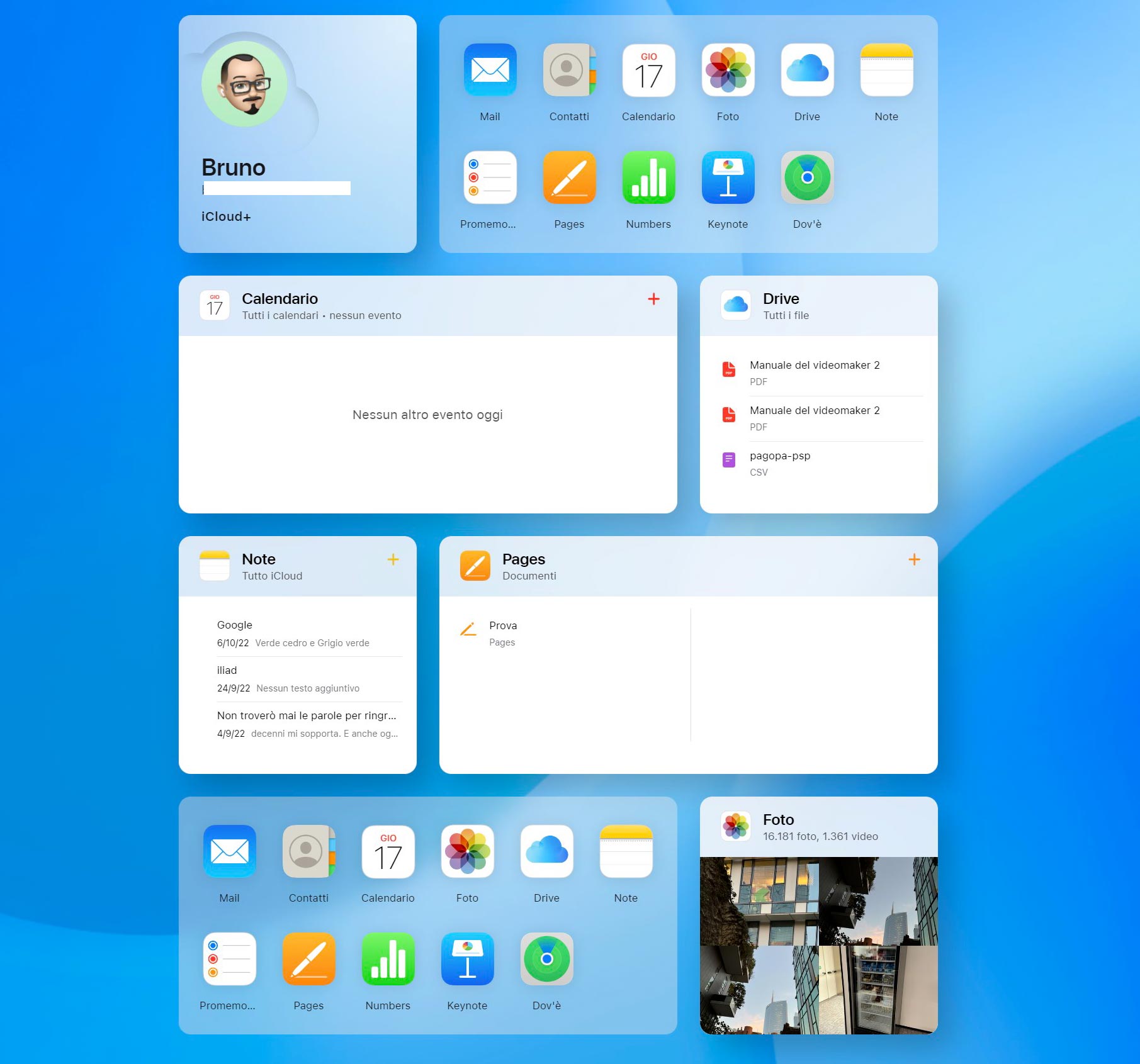This screenshot has height=1064, width=1140.
Task: Open Contatti in the top app grid
Action: tap(569, 70)
